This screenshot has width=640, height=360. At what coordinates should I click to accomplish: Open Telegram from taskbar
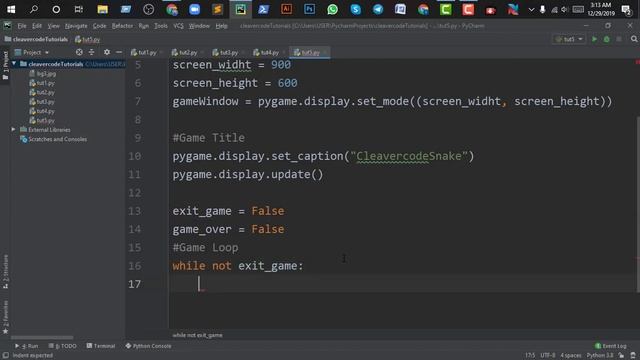pos(378,9)
